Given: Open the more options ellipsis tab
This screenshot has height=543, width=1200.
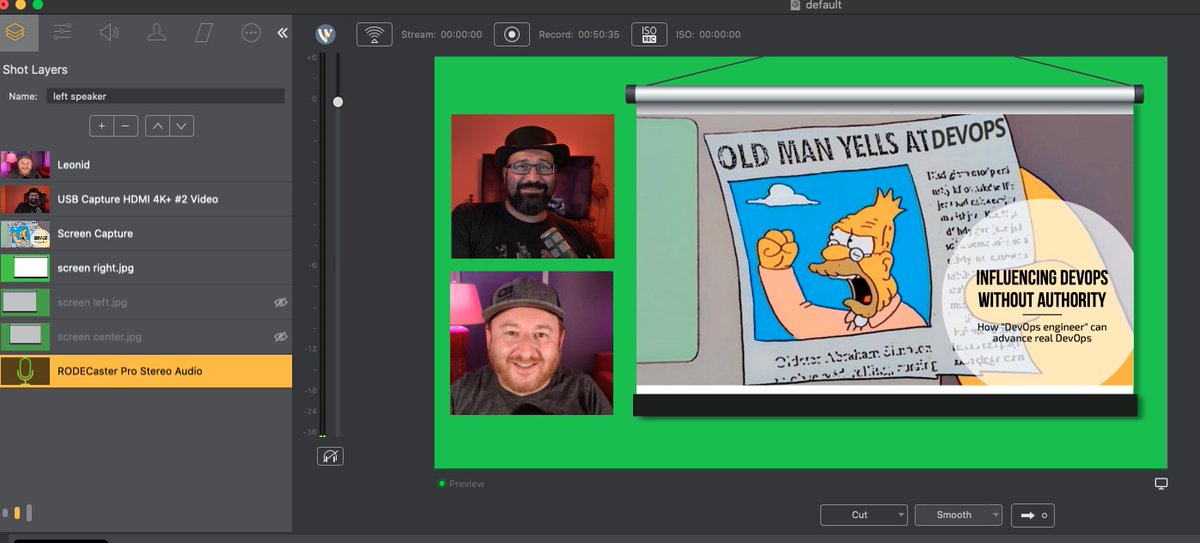Looking at the screenshot, I should [251, 32].
